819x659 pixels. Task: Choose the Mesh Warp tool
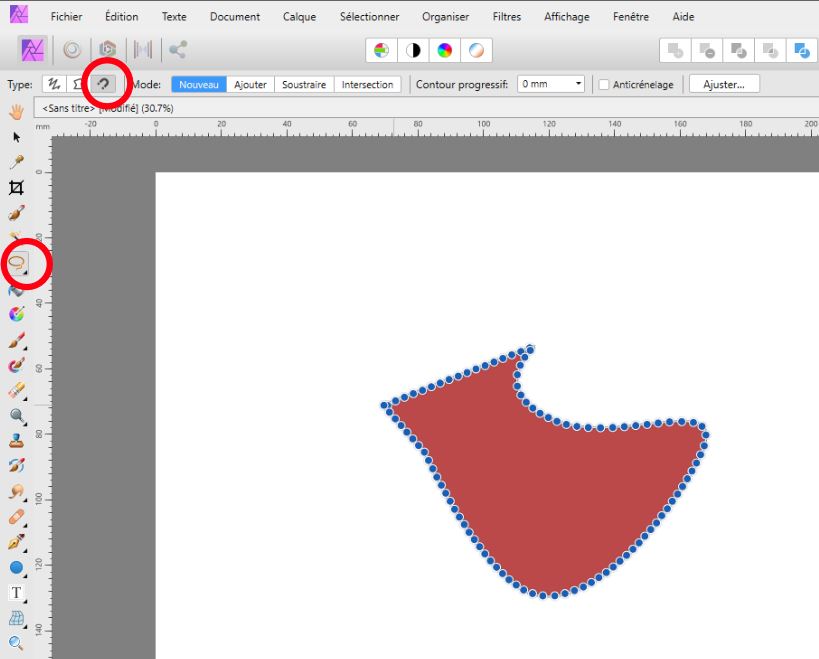tap(17, 618)
